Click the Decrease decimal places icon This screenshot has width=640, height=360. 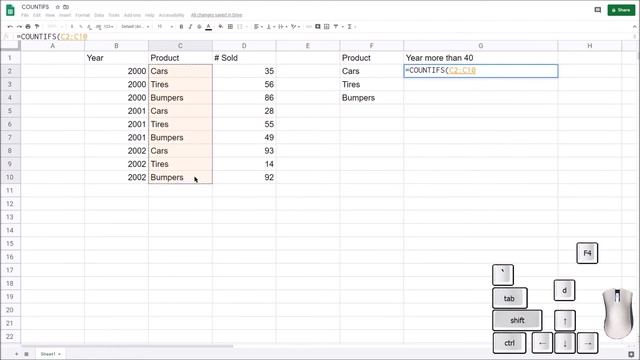point(89,27)
